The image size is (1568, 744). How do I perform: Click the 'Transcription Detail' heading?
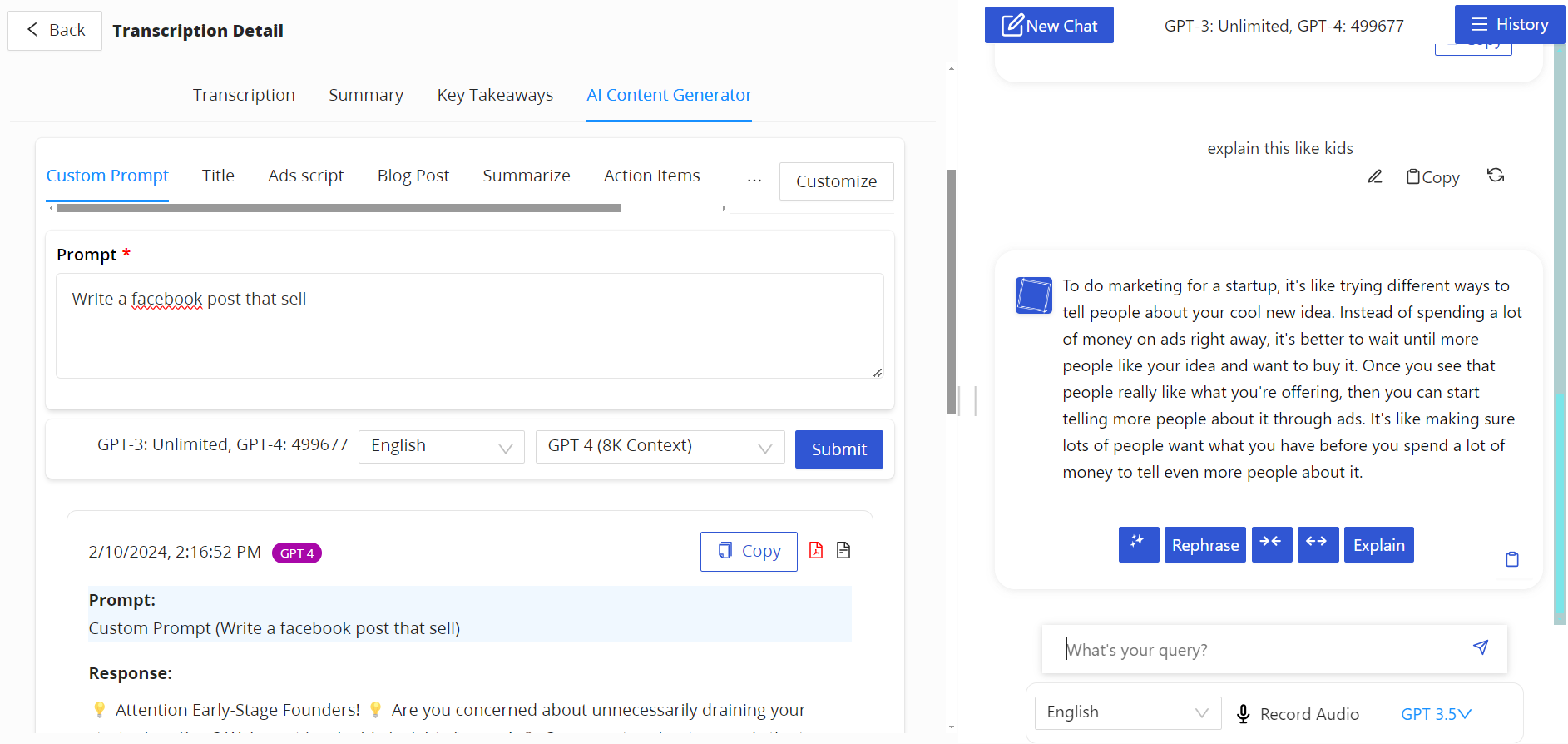198,31
